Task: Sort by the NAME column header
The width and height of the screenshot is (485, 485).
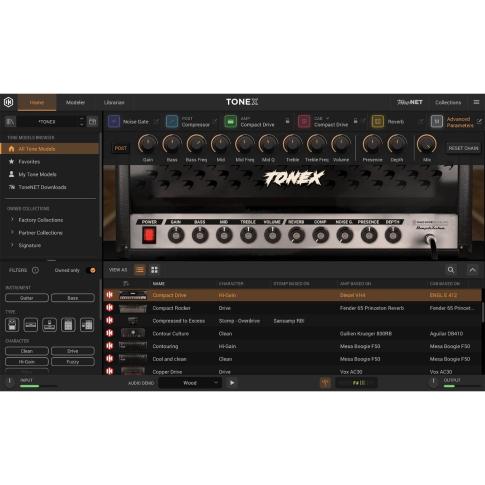Action: (159, 284)
